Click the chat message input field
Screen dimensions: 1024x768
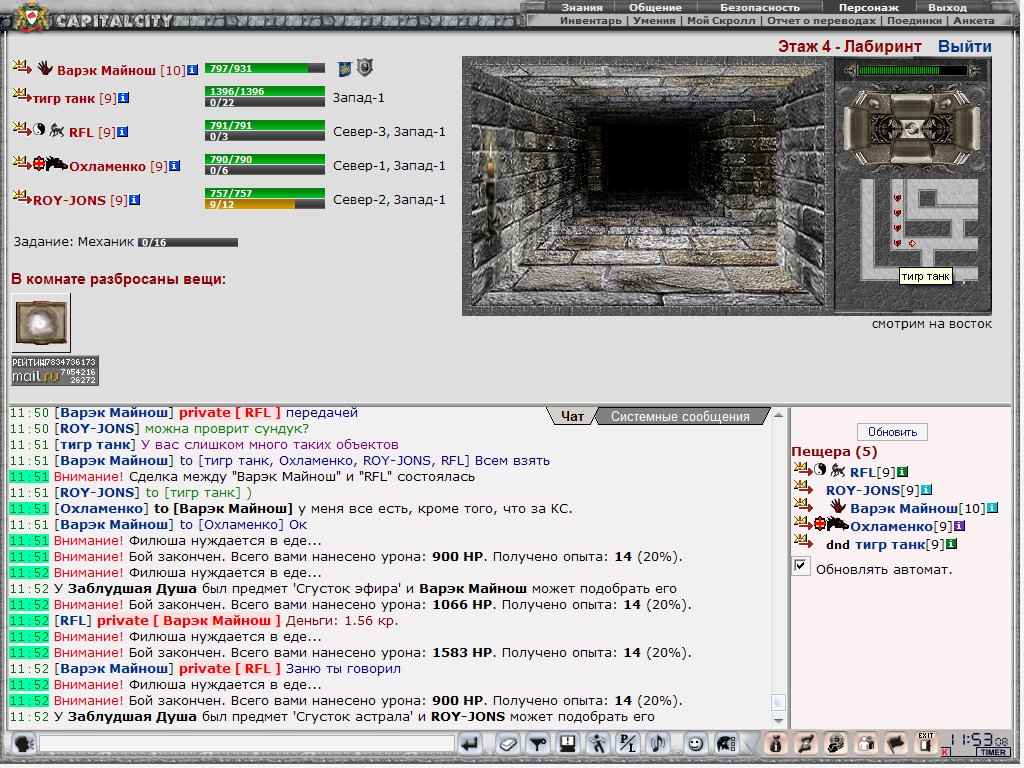[247, 744]
